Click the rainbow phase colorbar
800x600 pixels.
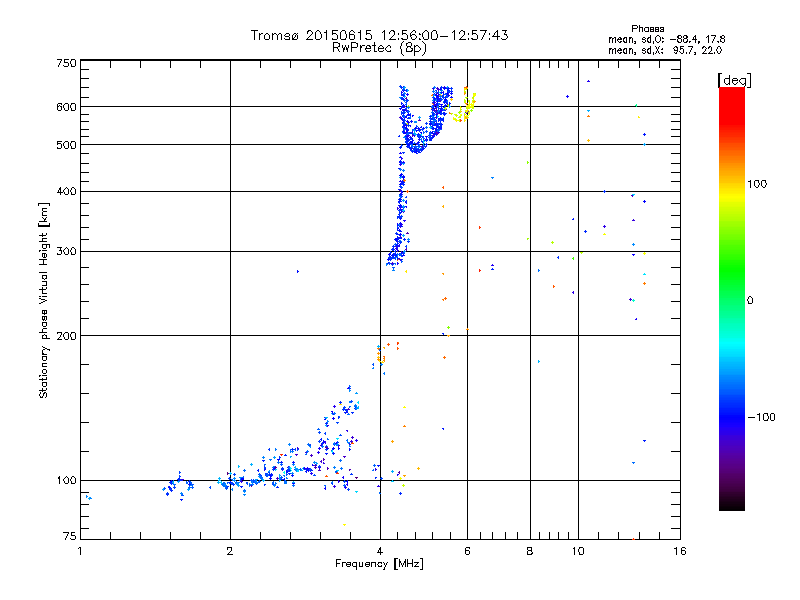[732, 298]
